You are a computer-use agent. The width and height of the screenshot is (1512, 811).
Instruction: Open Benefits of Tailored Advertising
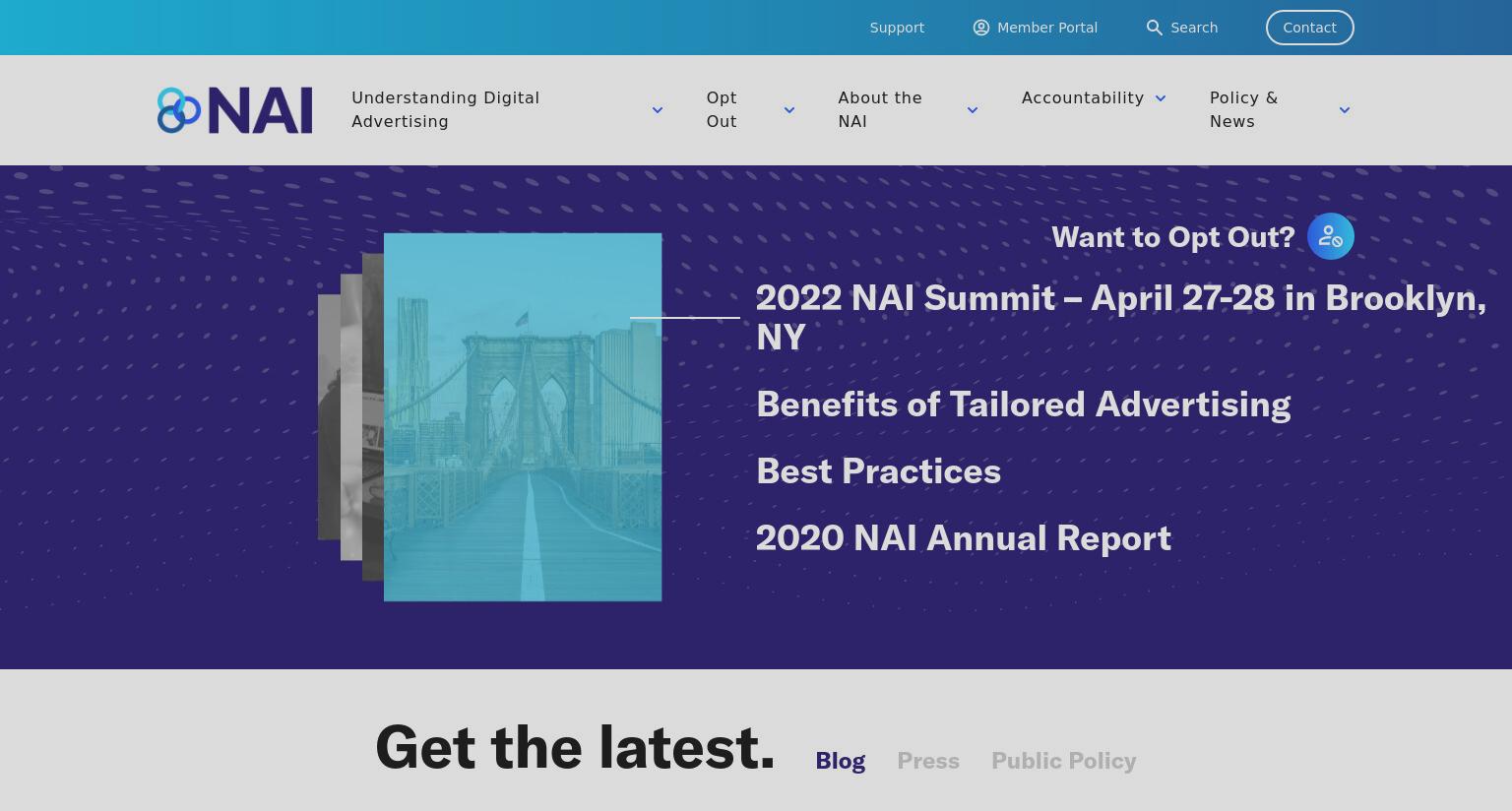click(x=1023, y=405)
